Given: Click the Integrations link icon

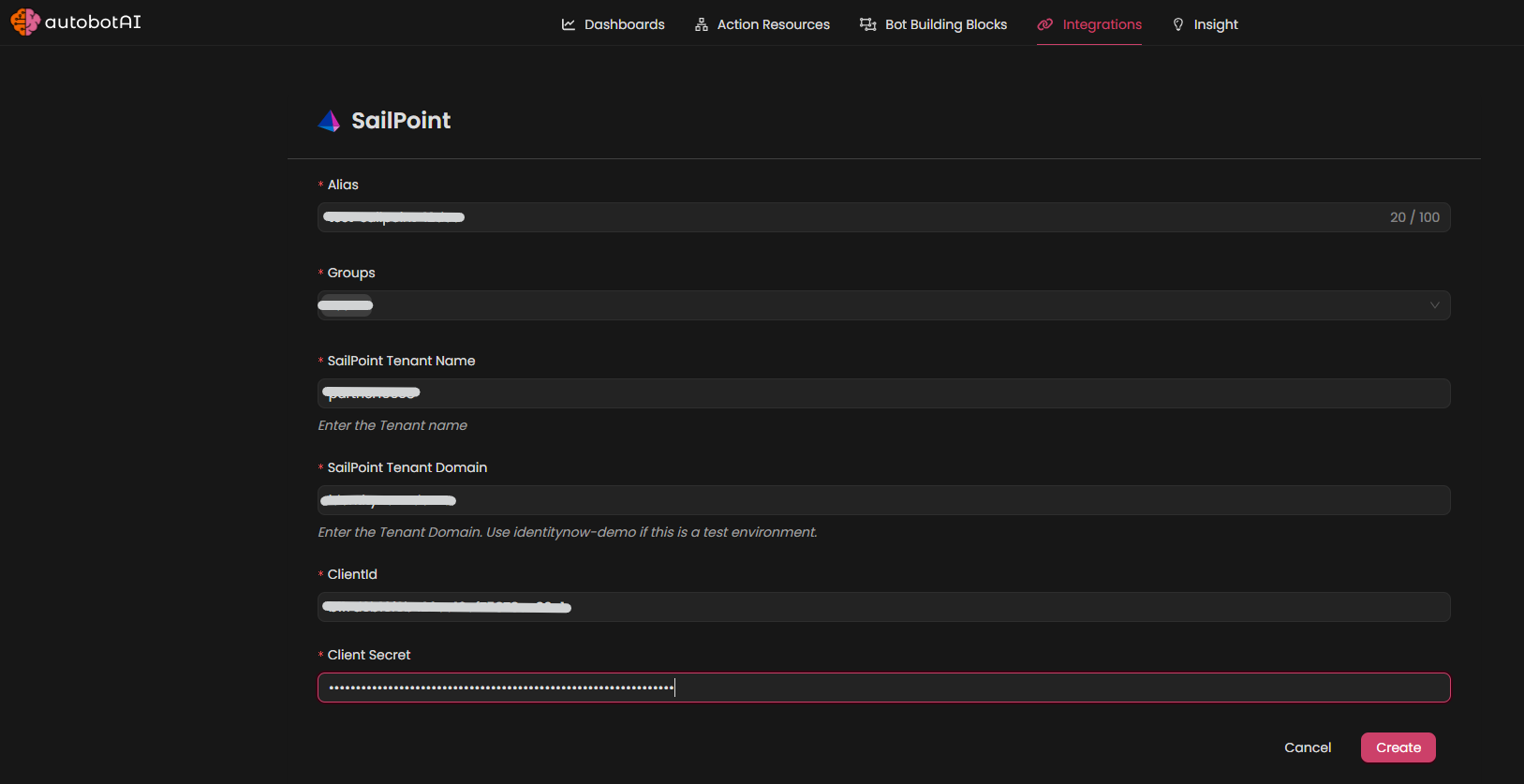Looking at the screenshot, I should pyautogui.click(x=1045, y=24).
